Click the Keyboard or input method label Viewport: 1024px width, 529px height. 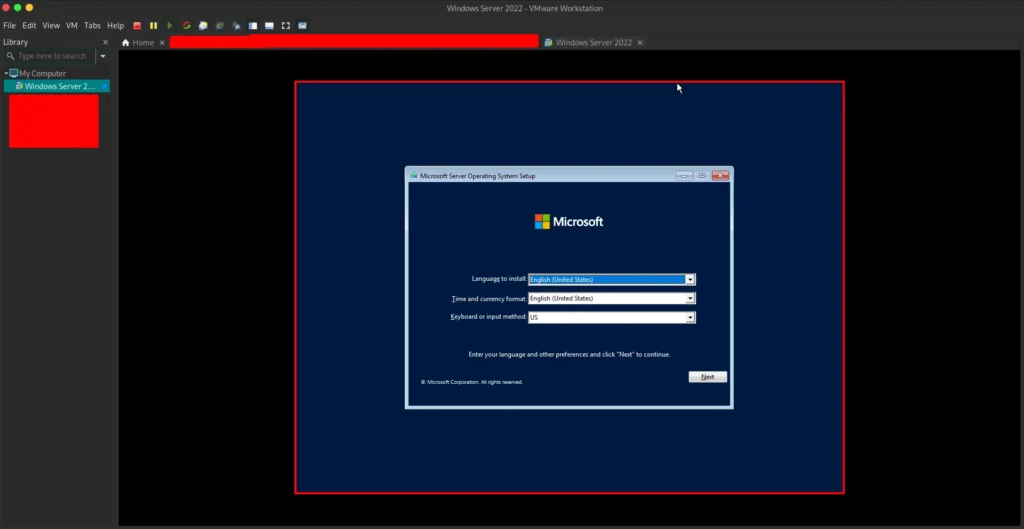pos(488,317)
